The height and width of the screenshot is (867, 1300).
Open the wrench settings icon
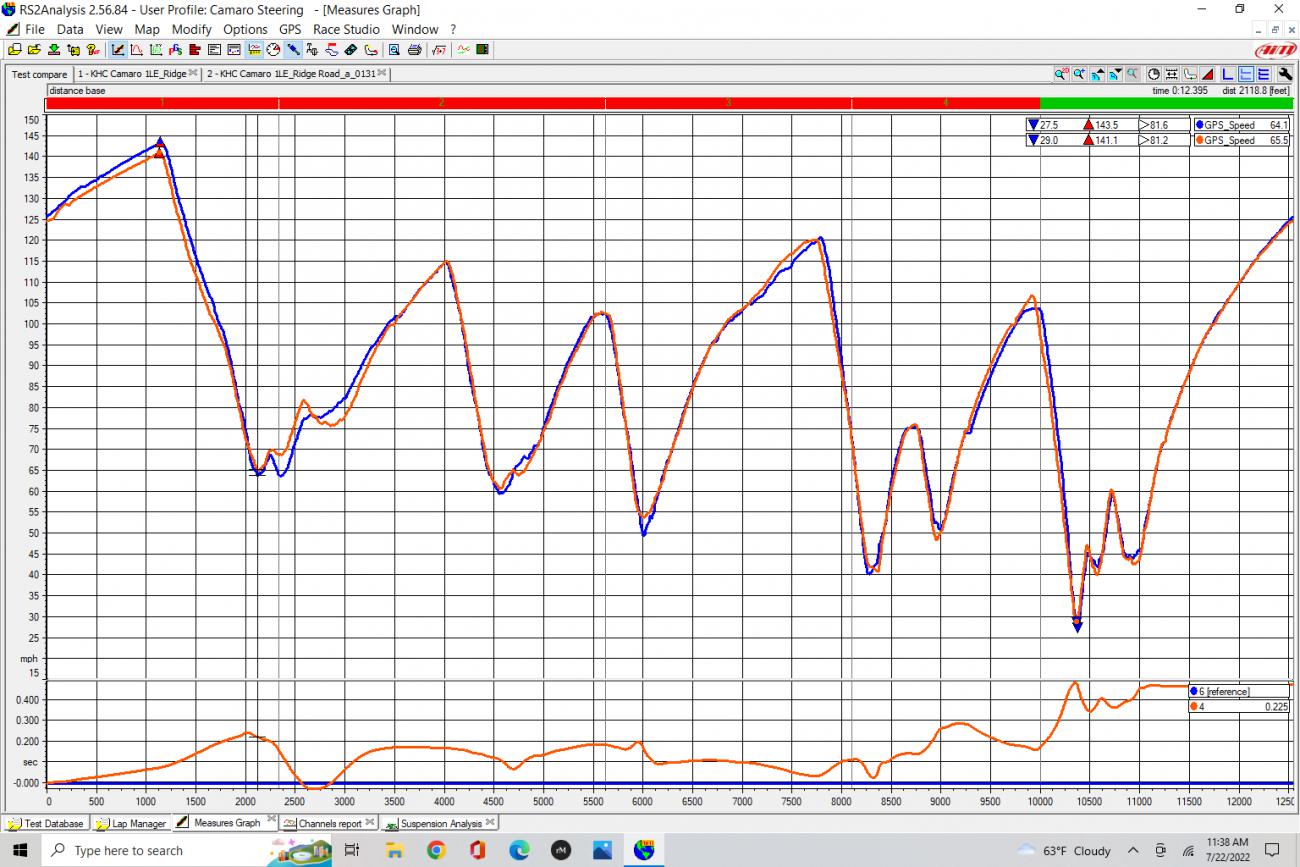click(1285, 74)
